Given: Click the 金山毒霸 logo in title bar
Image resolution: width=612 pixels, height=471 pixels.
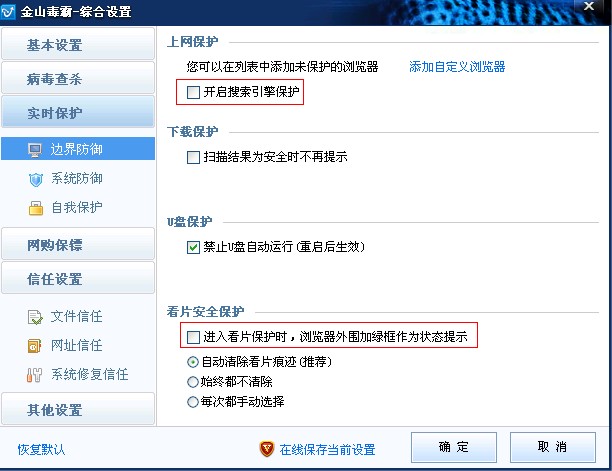Looking at the screenshot, I should [8, 11].
